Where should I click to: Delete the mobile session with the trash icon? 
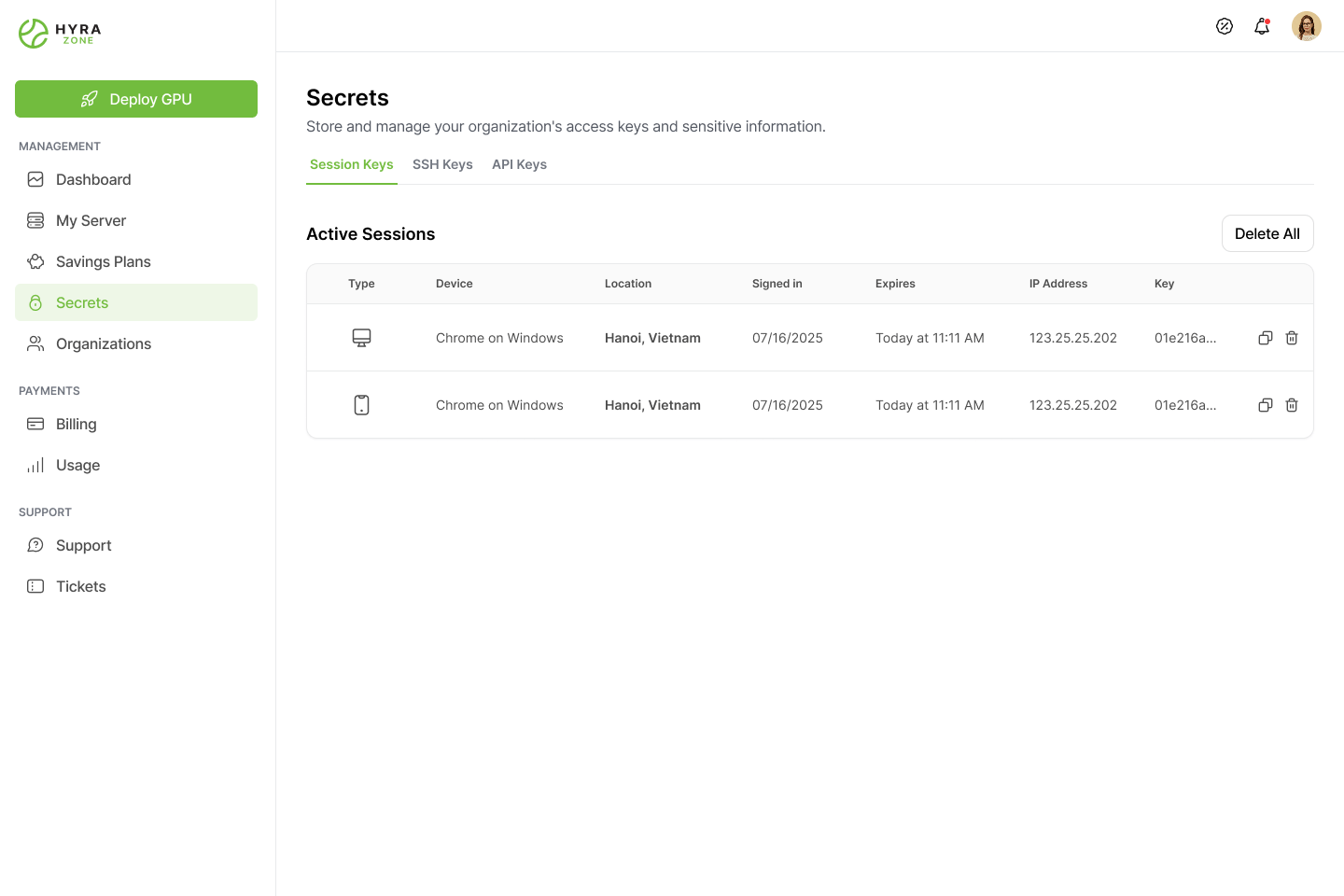(1292, 405)
